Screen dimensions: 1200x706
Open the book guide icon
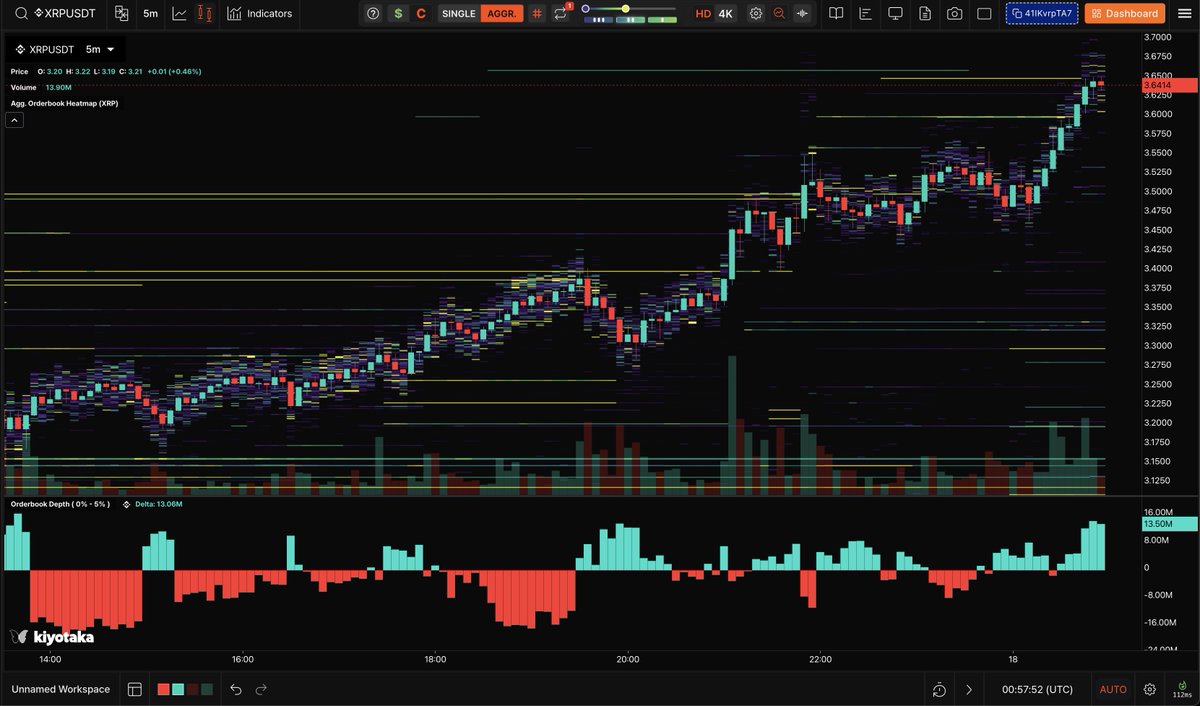pyautogui.click(x=836, y=14)
